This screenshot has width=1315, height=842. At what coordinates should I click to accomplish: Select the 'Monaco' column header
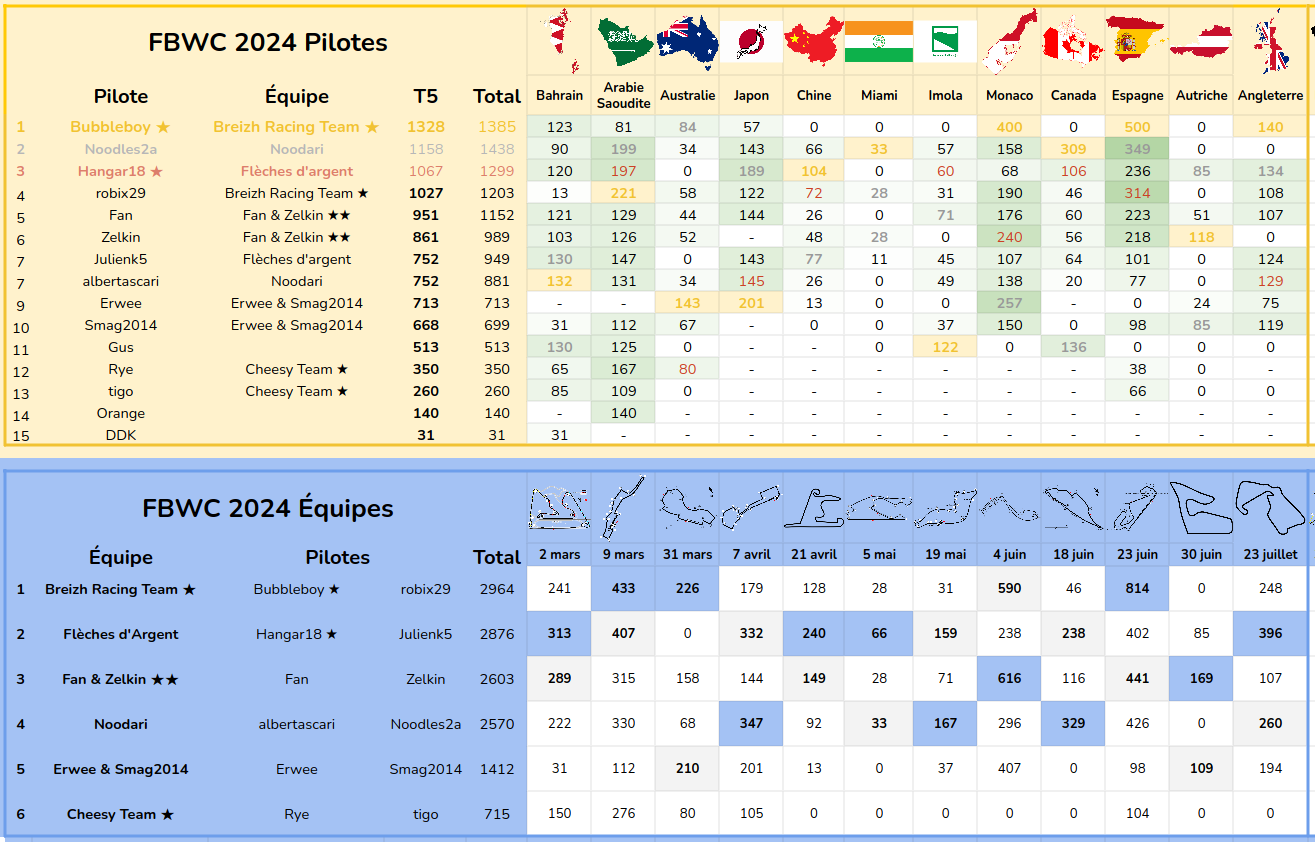[1009, 96]
